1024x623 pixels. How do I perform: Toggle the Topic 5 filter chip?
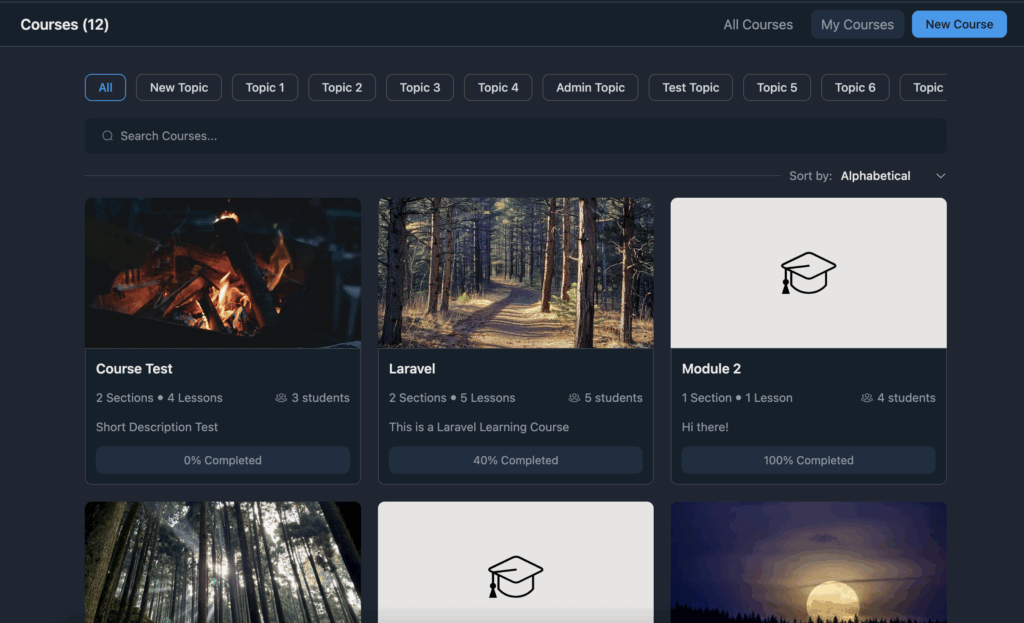pyautogui.click(x=777, y=87)
